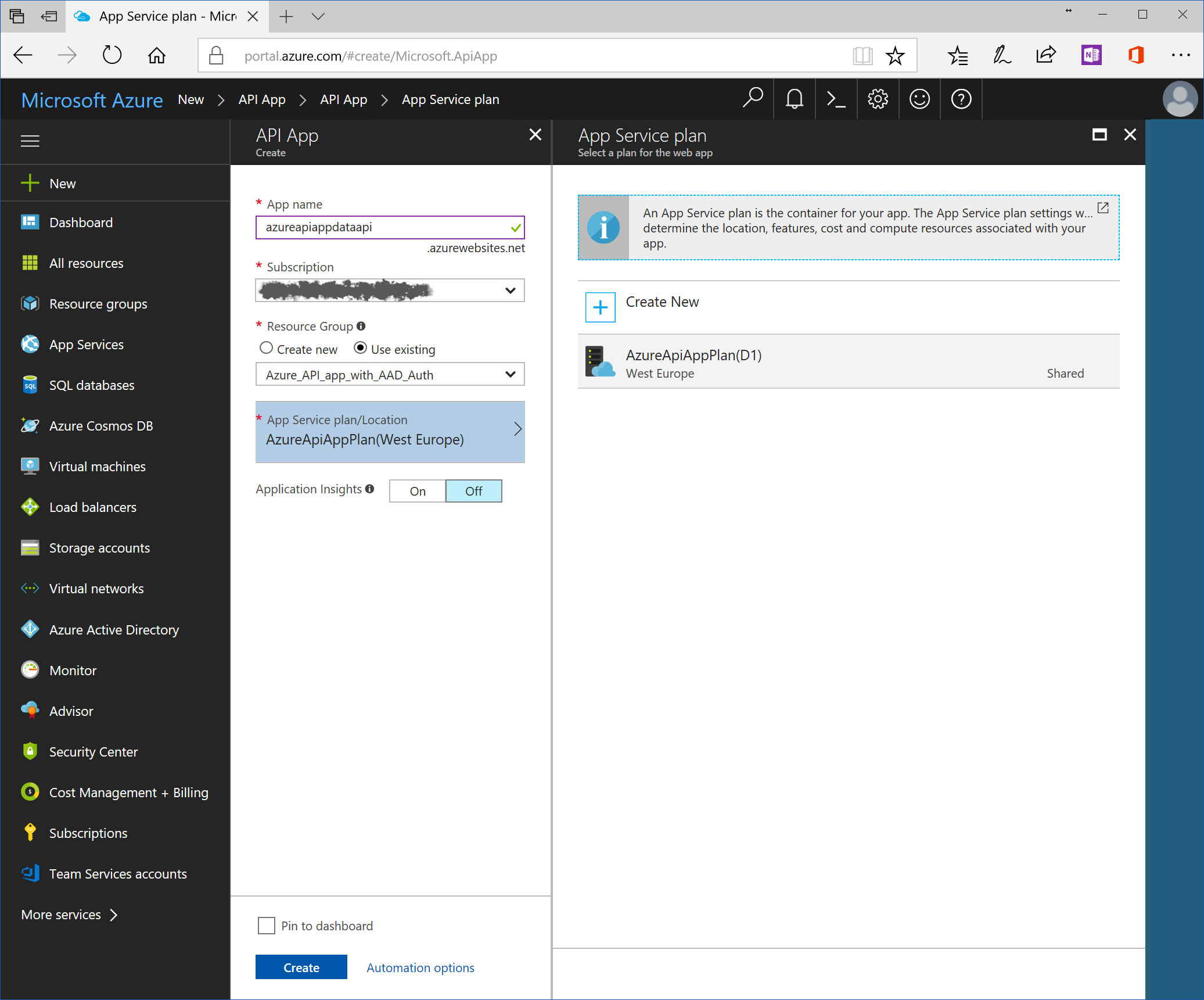
Task: Expand More services in sidebar
Action: (x=69, y=915)
